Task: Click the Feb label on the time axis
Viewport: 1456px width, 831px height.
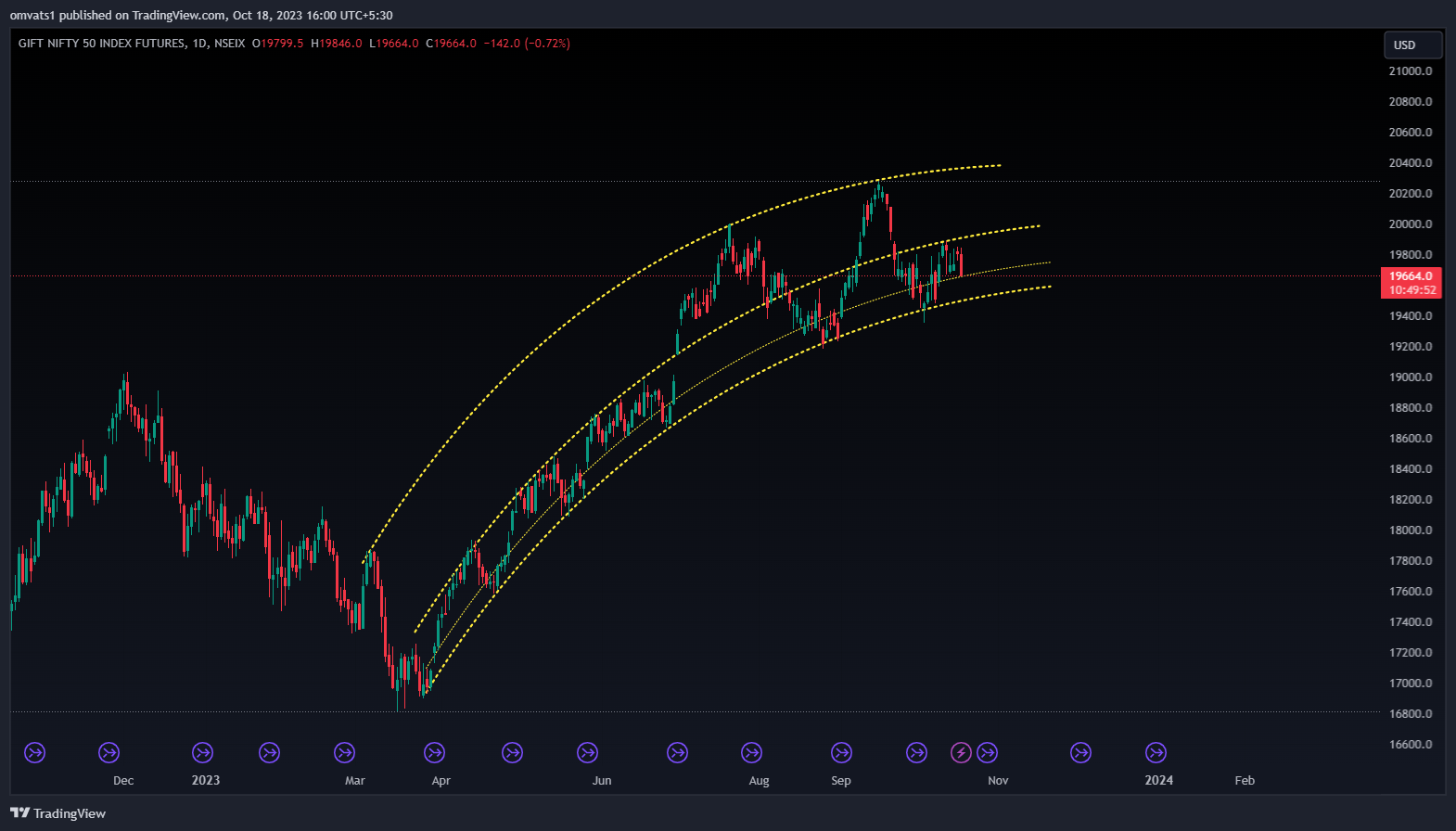Action: click(x=1245, y=781)
